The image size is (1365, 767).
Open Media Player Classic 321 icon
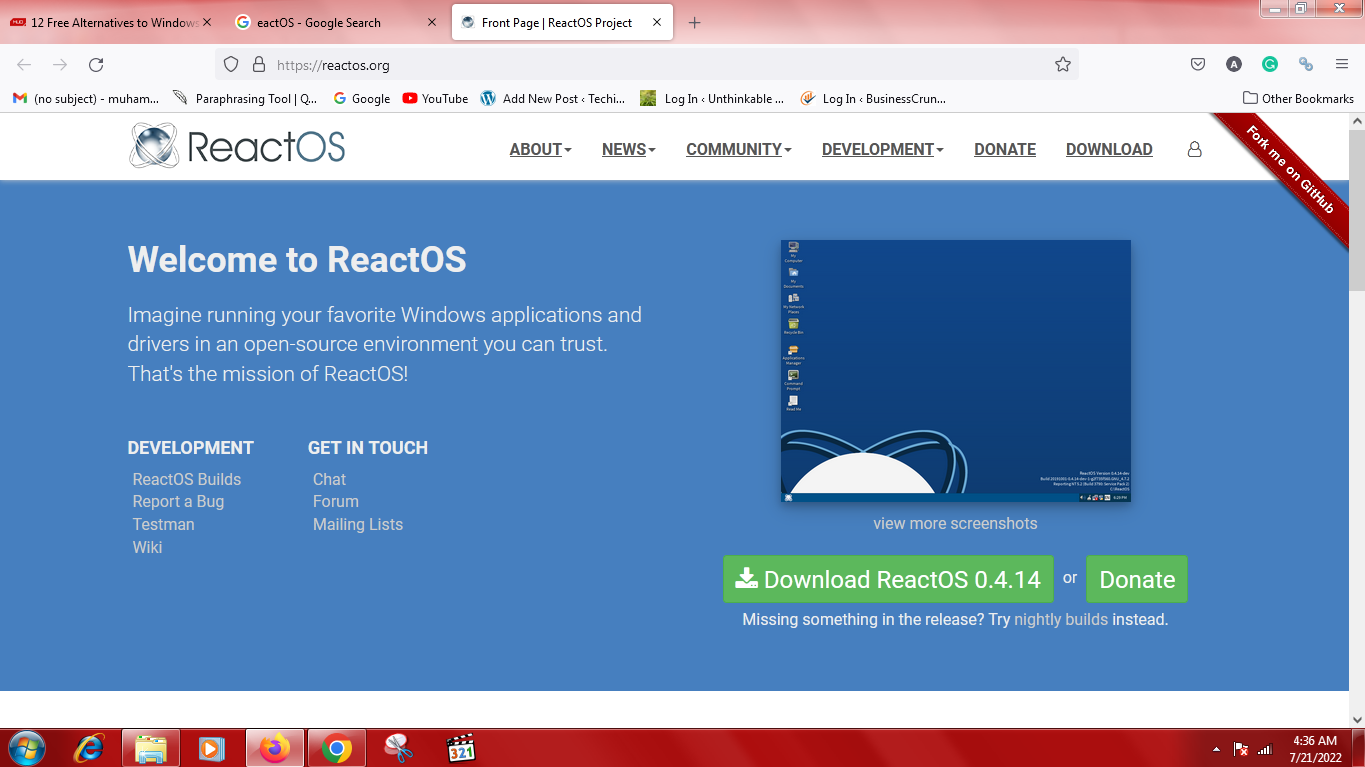(461, 748)
